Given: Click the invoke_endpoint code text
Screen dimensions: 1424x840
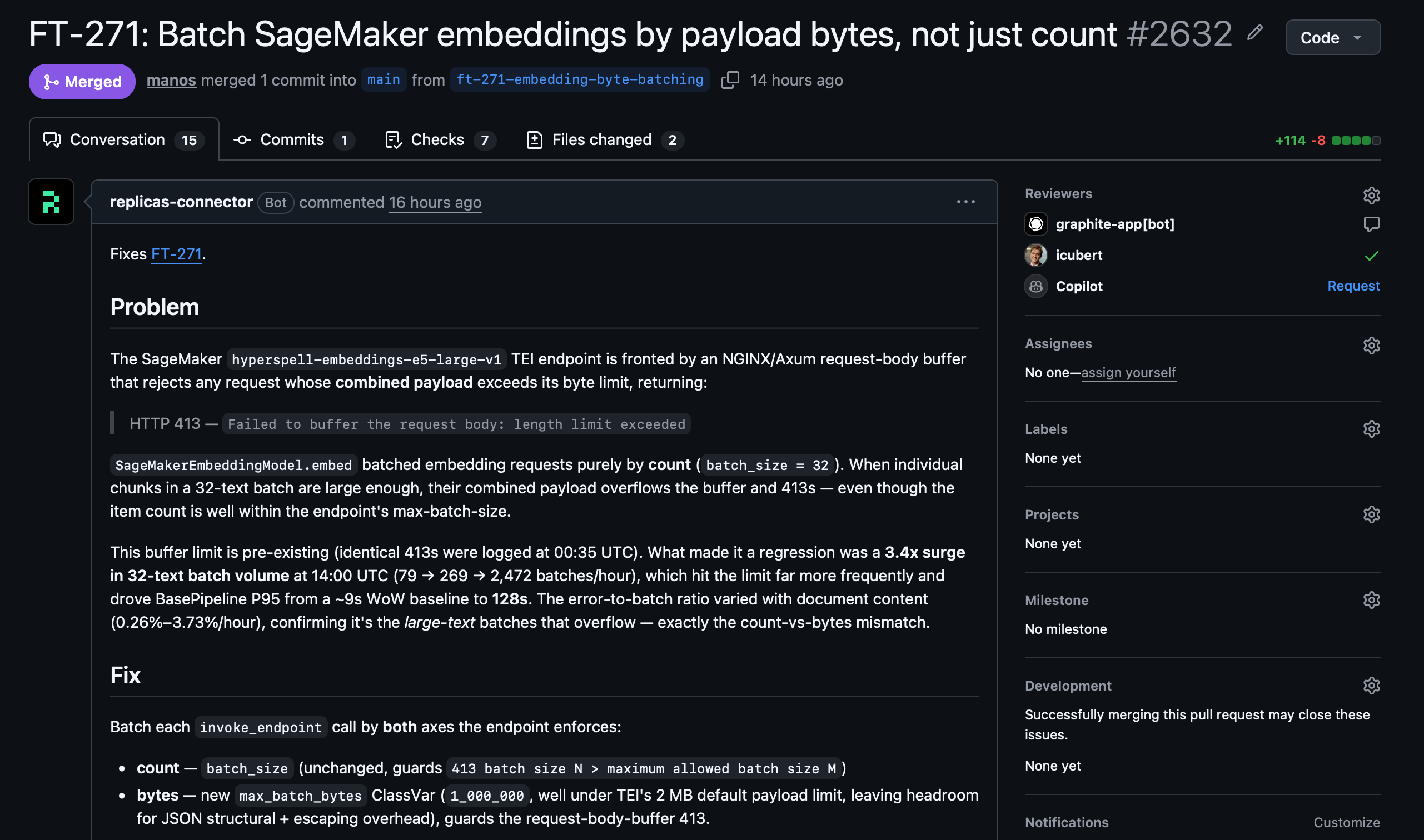Looking at the screenshot, I should (261, 727).
